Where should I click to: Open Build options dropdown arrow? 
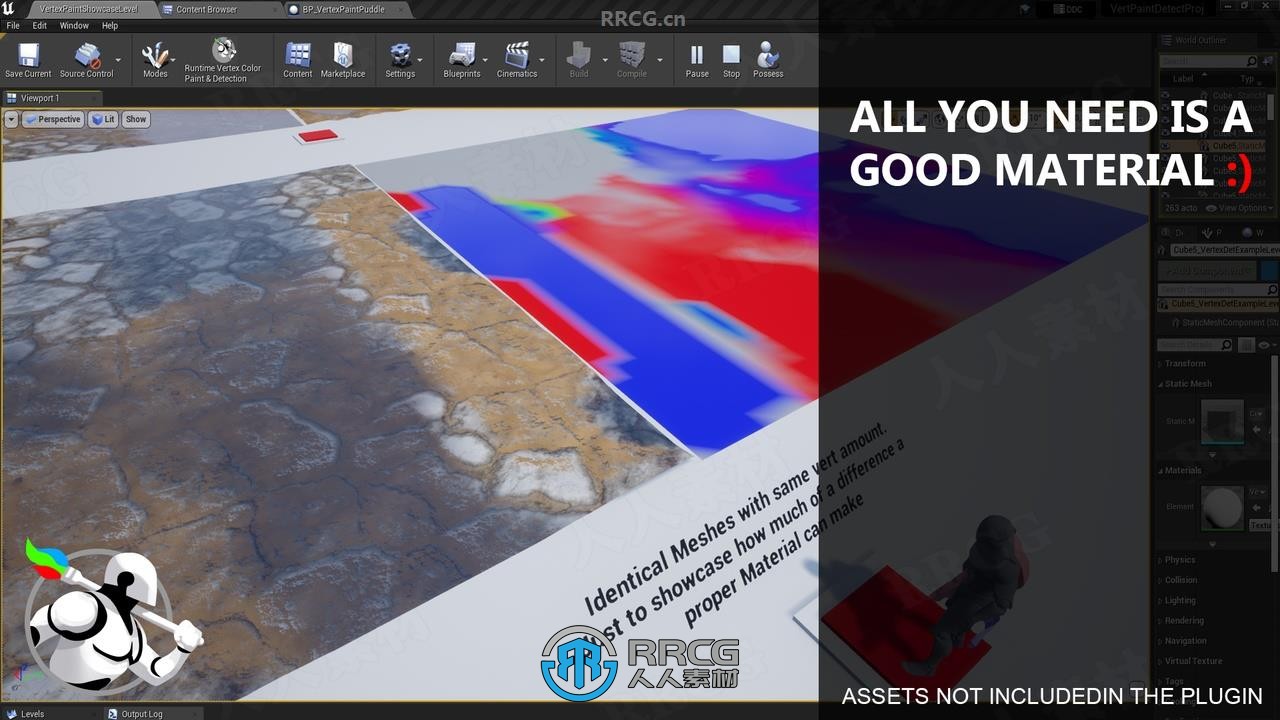click(604, 60)
